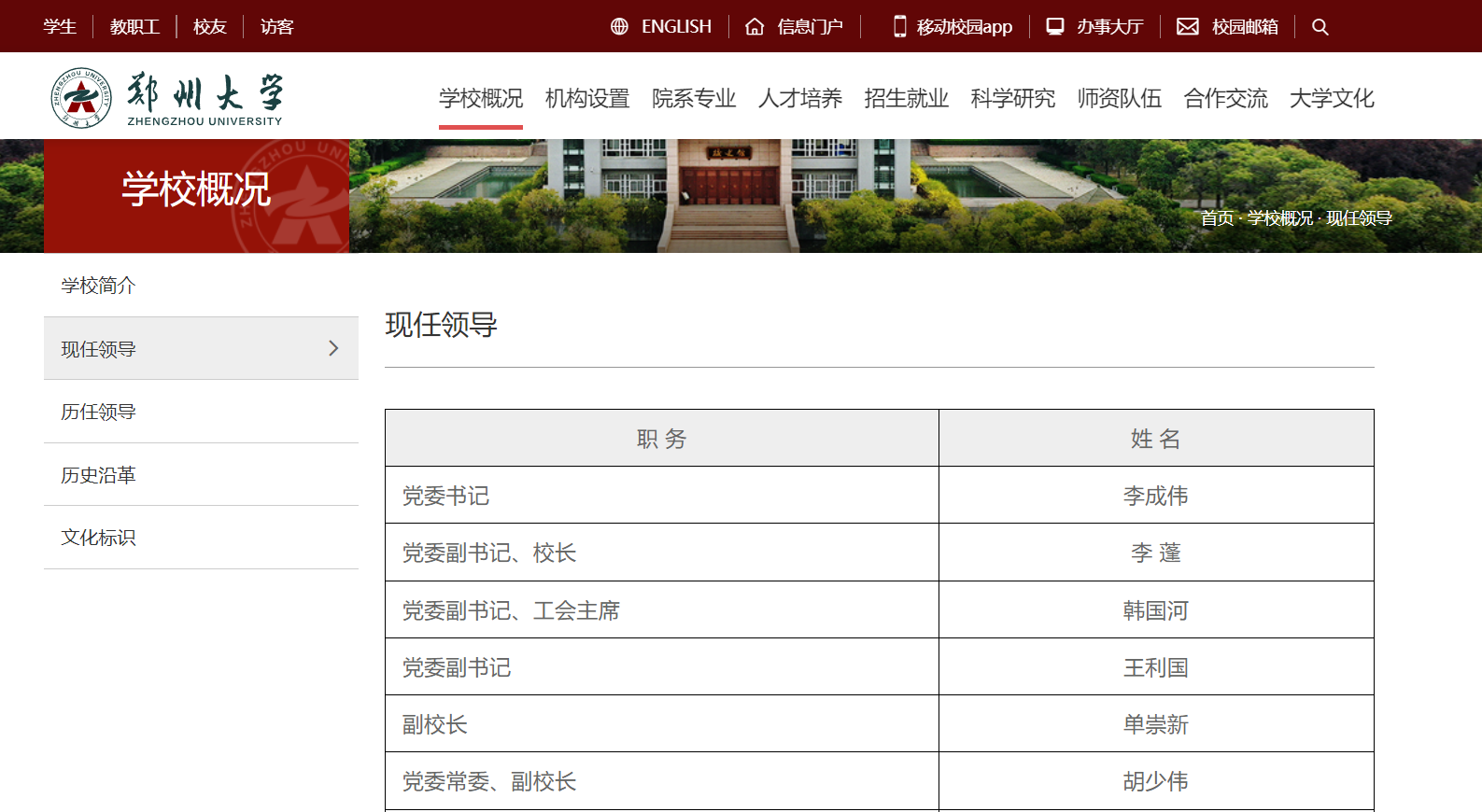Click the house icon for 信息门户
1482x812 pixels.
tap(755, 27)
